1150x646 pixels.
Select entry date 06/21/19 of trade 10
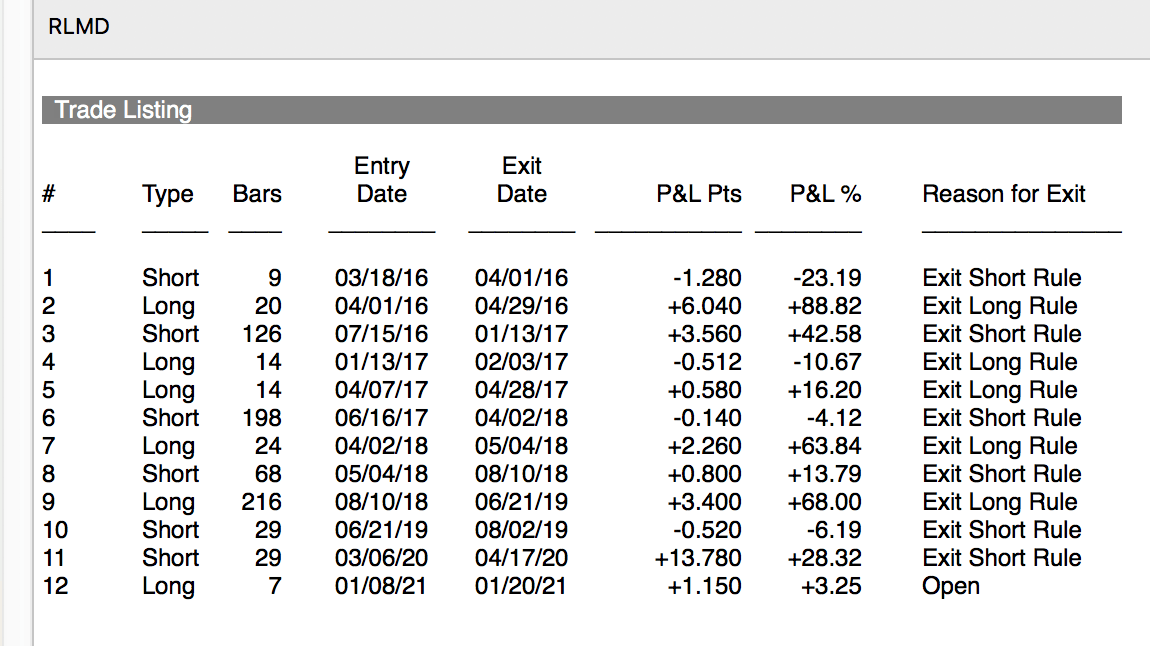381,529
